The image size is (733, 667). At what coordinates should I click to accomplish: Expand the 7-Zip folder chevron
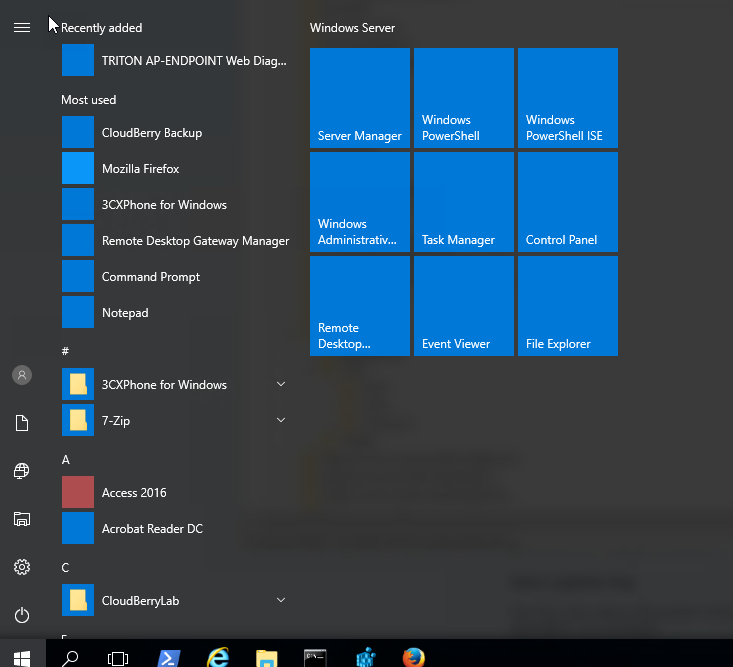coord(281,421)
